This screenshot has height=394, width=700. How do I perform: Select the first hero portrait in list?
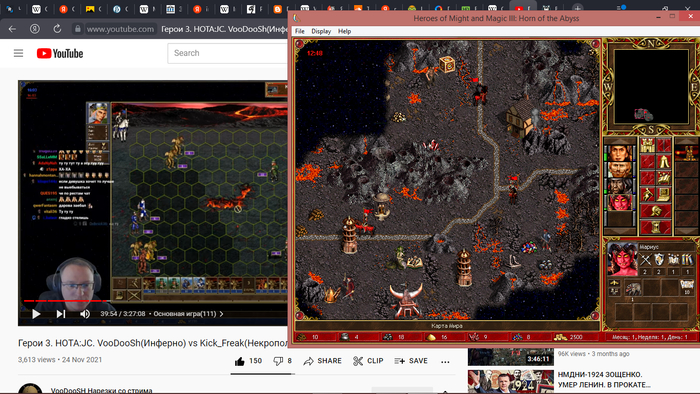[620, 153]
